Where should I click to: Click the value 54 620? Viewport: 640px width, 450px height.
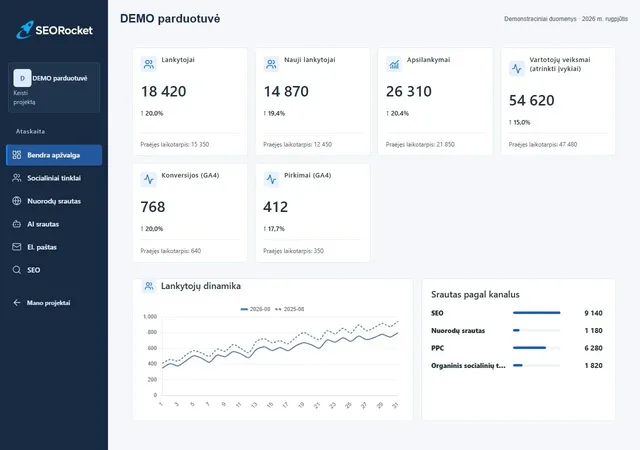click(x=531, y=100)
